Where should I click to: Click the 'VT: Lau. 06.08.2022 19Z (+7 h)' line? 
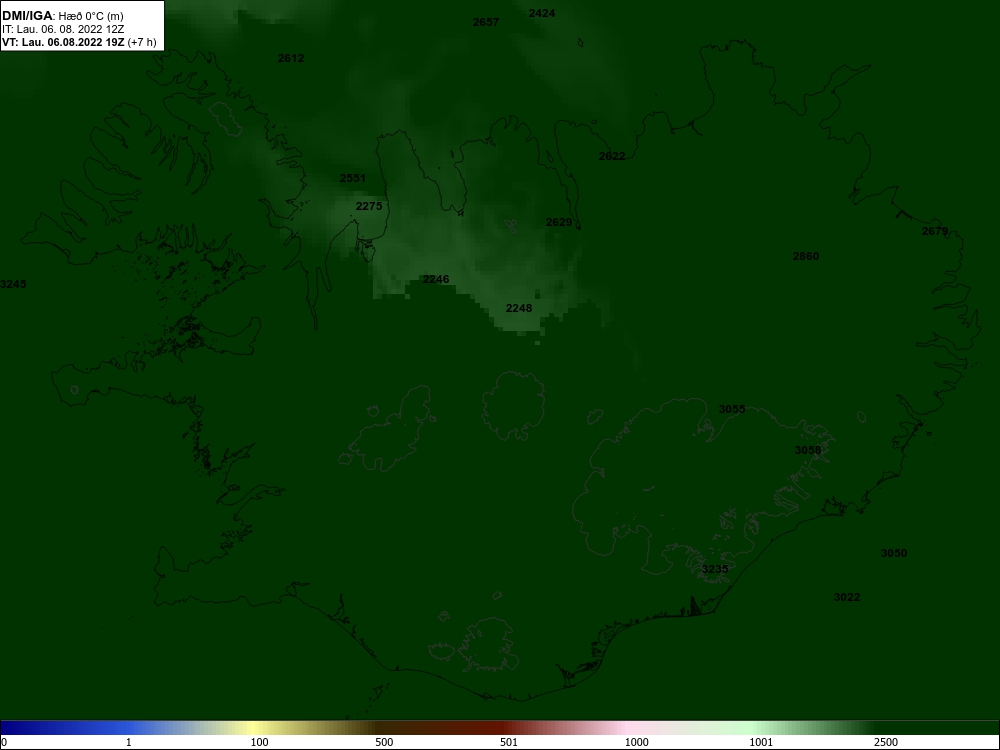[x=78, y=42]
